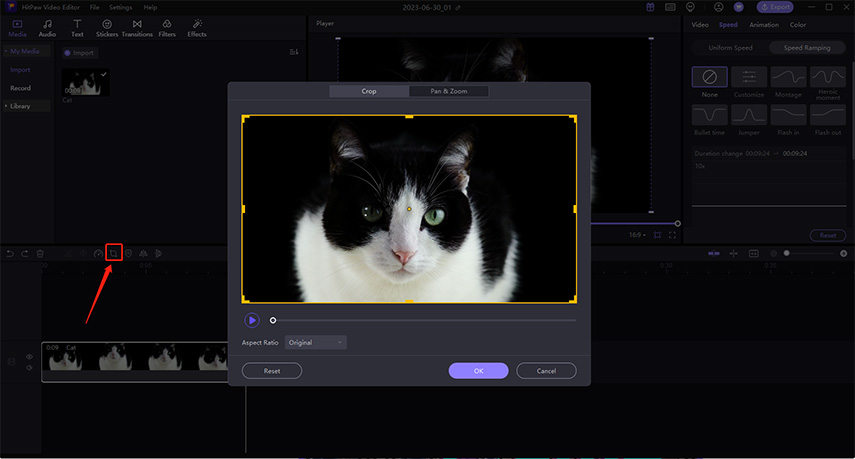Image resolution: width=855 pixels, height=459 pixels.
Task: Open the Transitions panel icon
Action: point(137,24)
